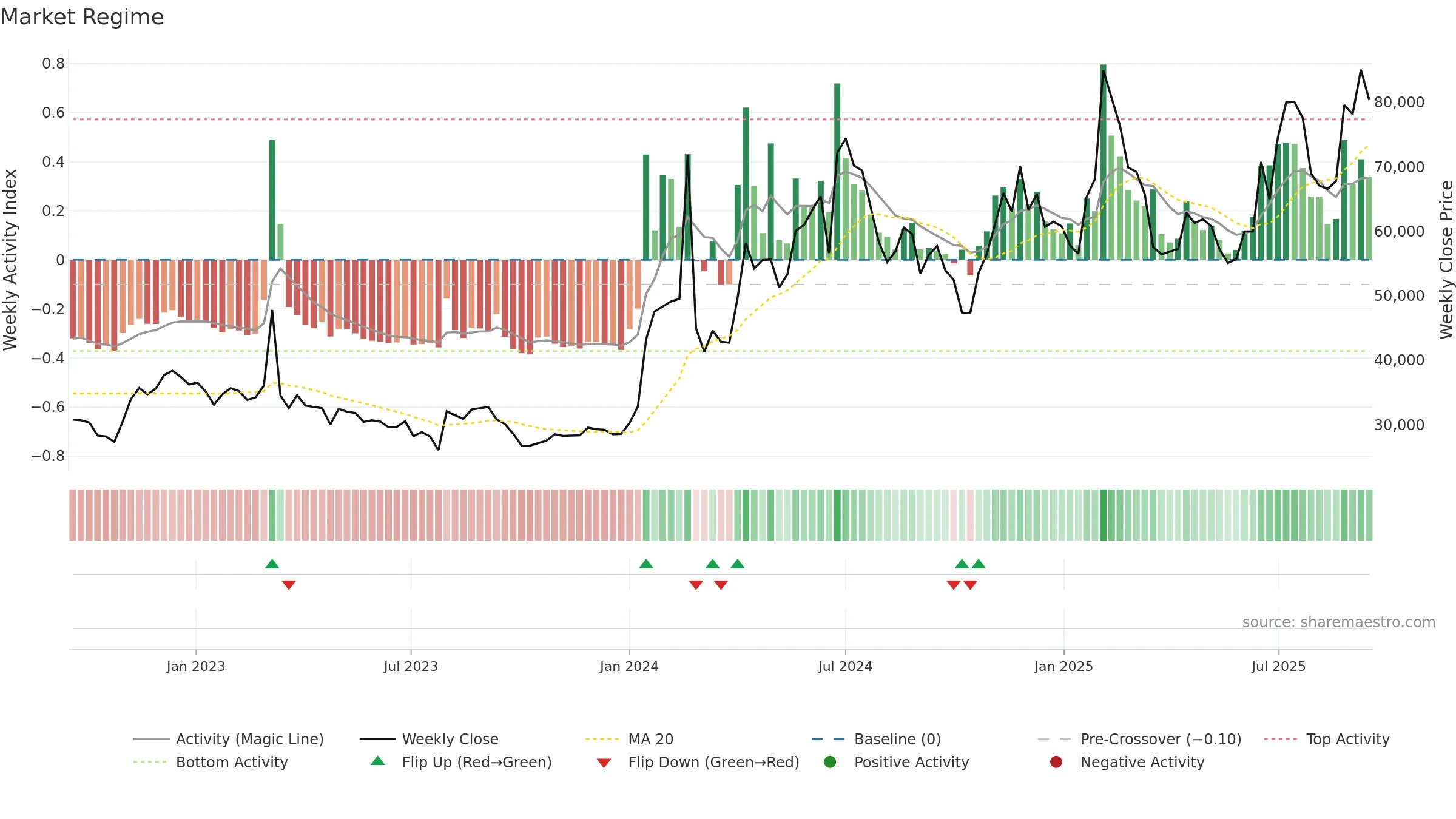1456x819 pixels.
Task: Toggle Baseline (0) legend entry
Action: coord(877,739)
